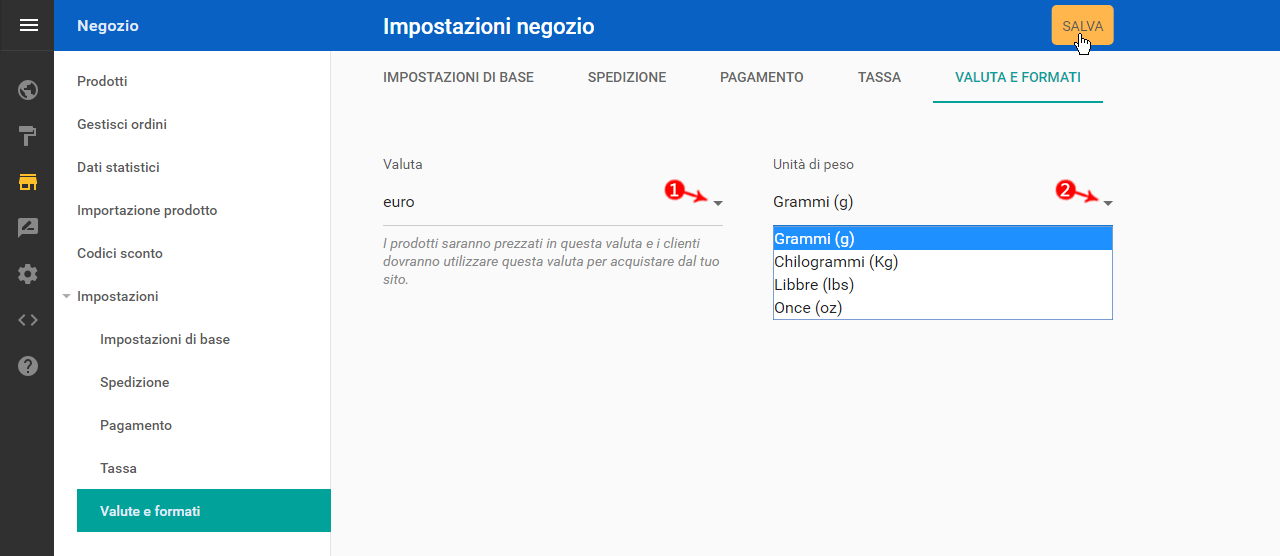Collapse the Impostazioni tree section
This screenshot has height=556, width=1280.
[66, 296]
